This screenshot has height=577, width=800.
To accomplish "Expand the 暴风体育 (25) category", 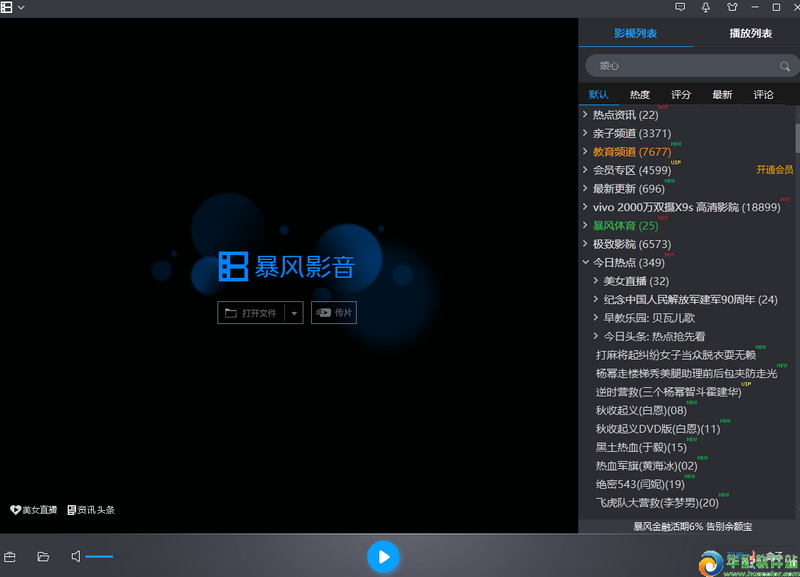I will point(585,225).
